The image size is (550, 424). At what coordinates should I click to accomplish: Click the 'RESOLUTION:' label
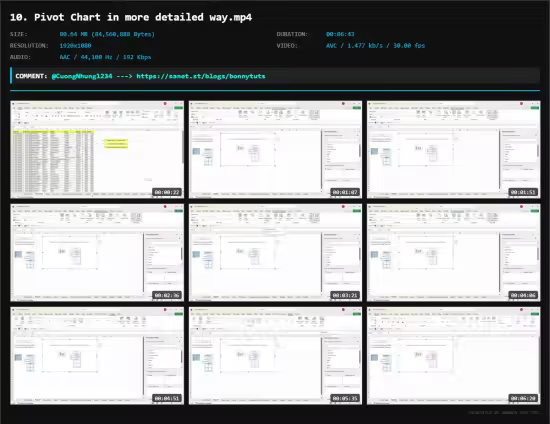(29, 46)
